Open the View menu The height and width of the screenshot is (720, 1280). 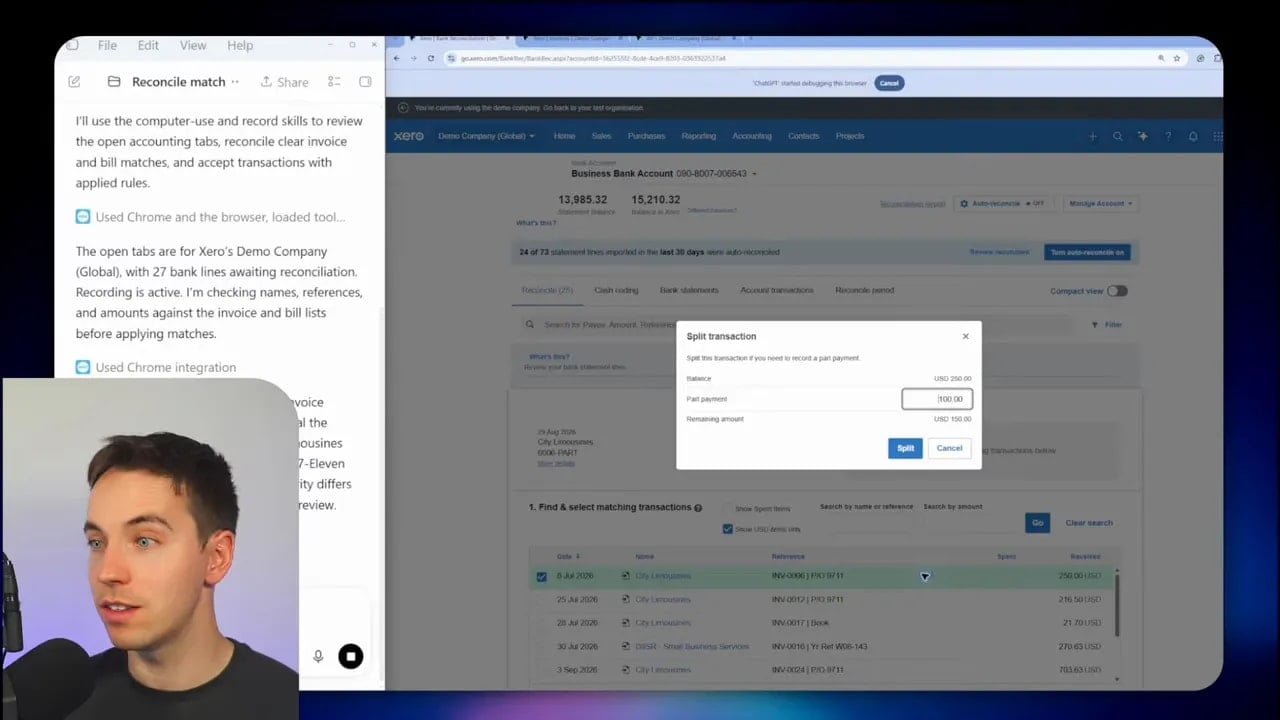[193, 45]
